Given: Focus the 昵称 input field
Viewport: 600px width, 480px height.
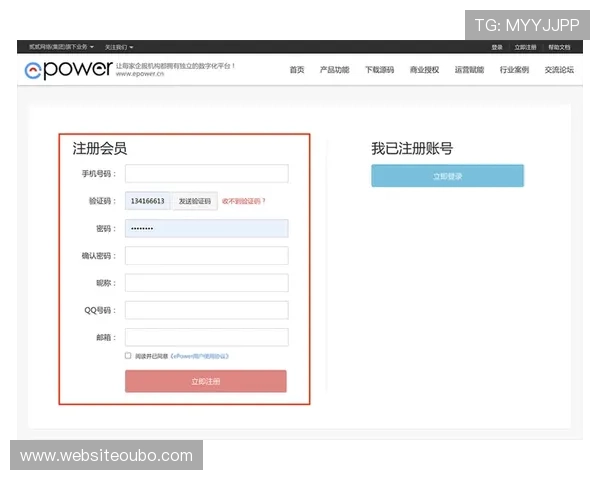Looking at the screenshot, I should pos(207,283).
